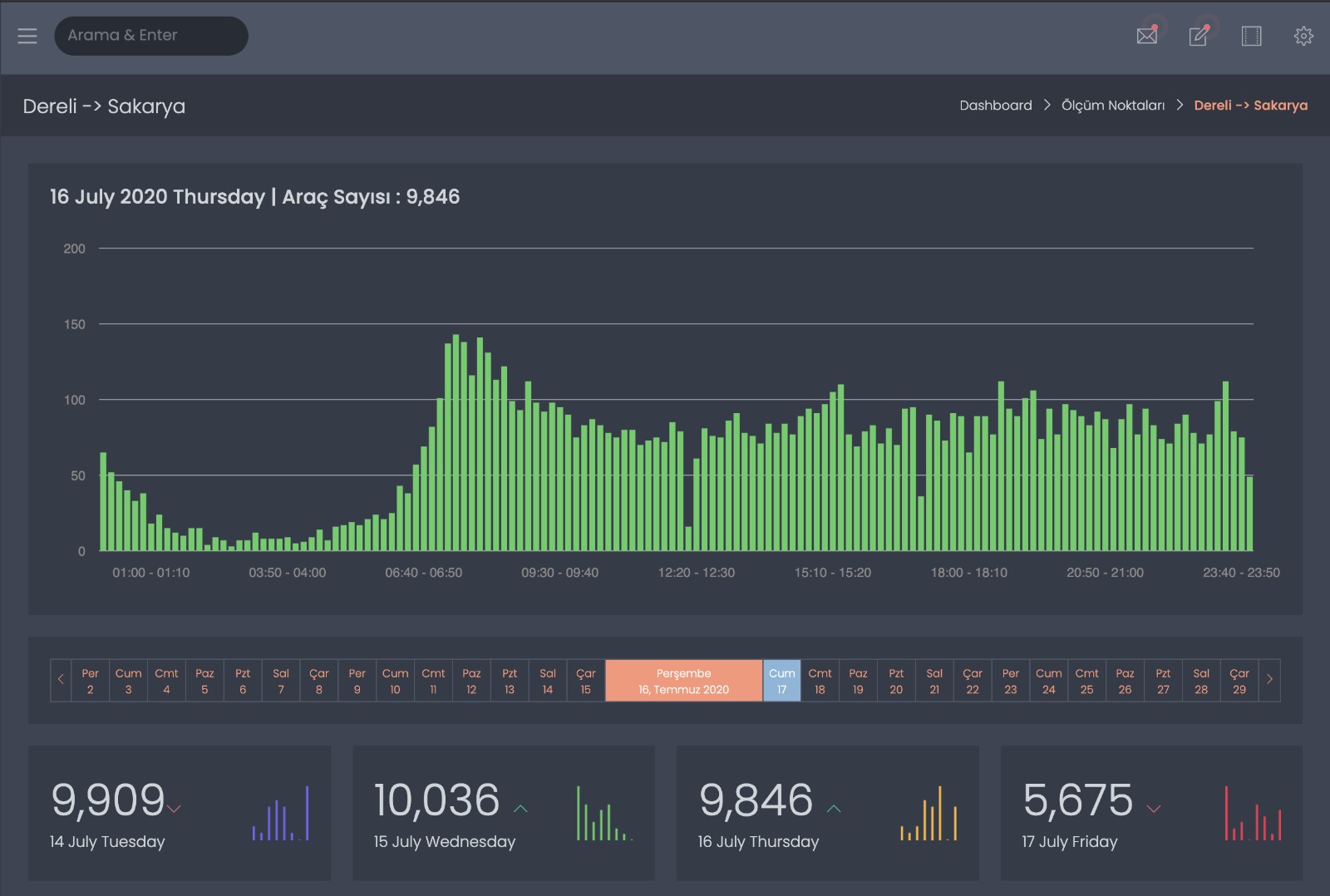Open the Ölçüm Noktaları breadcrumb link
Screen dimensions: 1330x896
click(x=1112, y=106)
